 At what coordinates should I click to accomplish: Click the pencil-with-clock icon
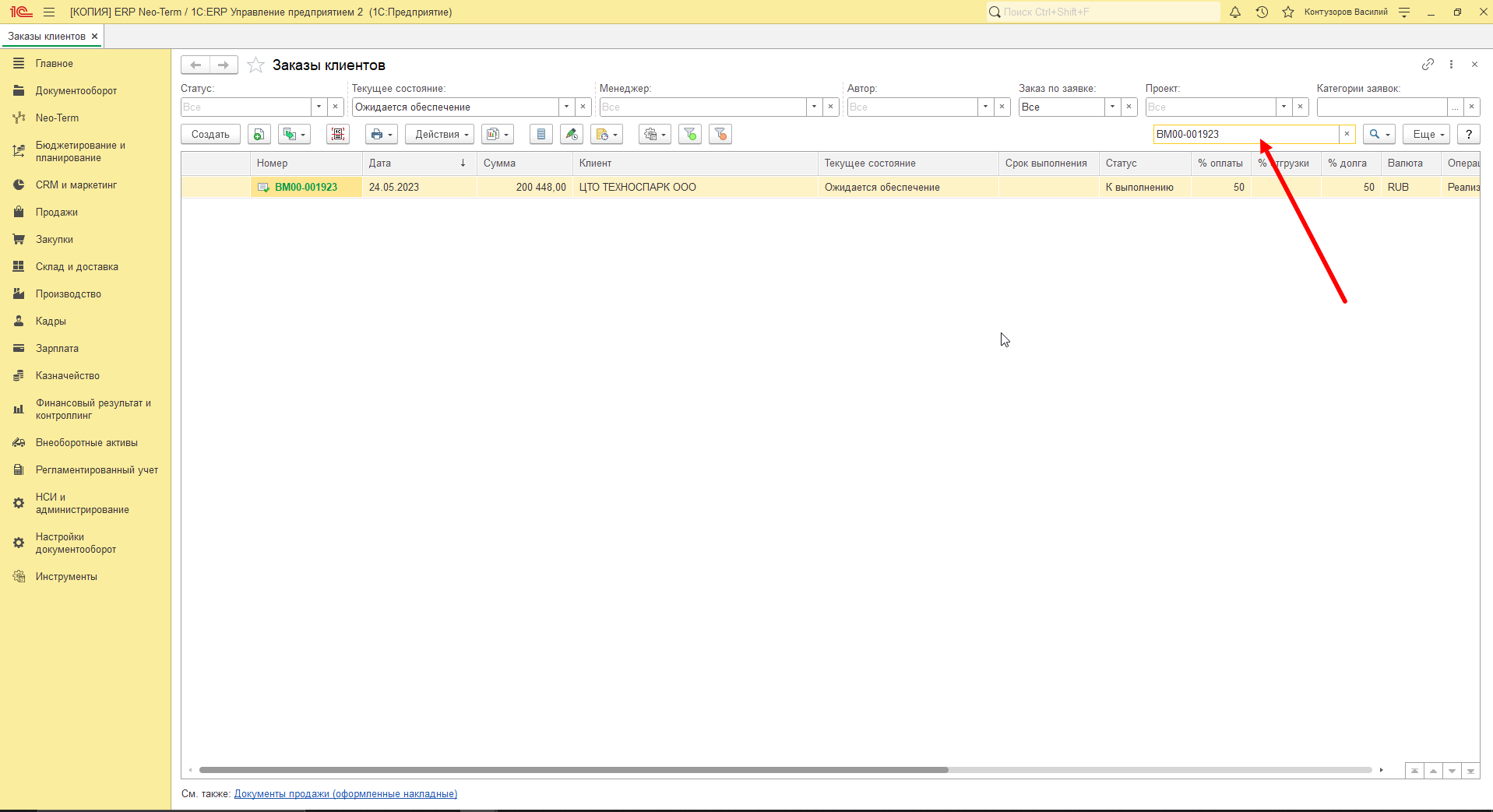[x=572, y=134]
